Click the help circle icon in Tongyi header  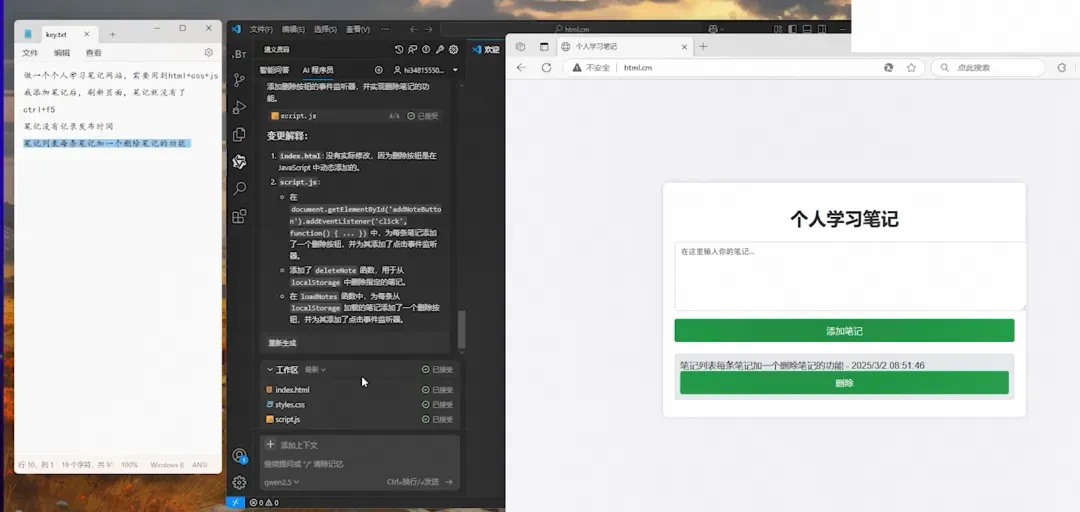click(x=426, y=50)
